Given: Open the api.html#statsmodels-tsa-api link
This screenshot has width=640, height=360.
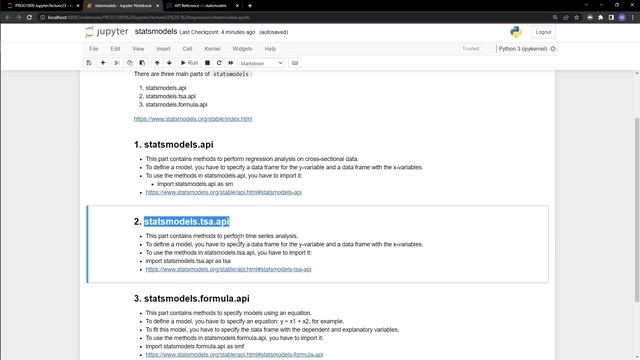Looking at the screenshot, I should click(x=229, y=269).
